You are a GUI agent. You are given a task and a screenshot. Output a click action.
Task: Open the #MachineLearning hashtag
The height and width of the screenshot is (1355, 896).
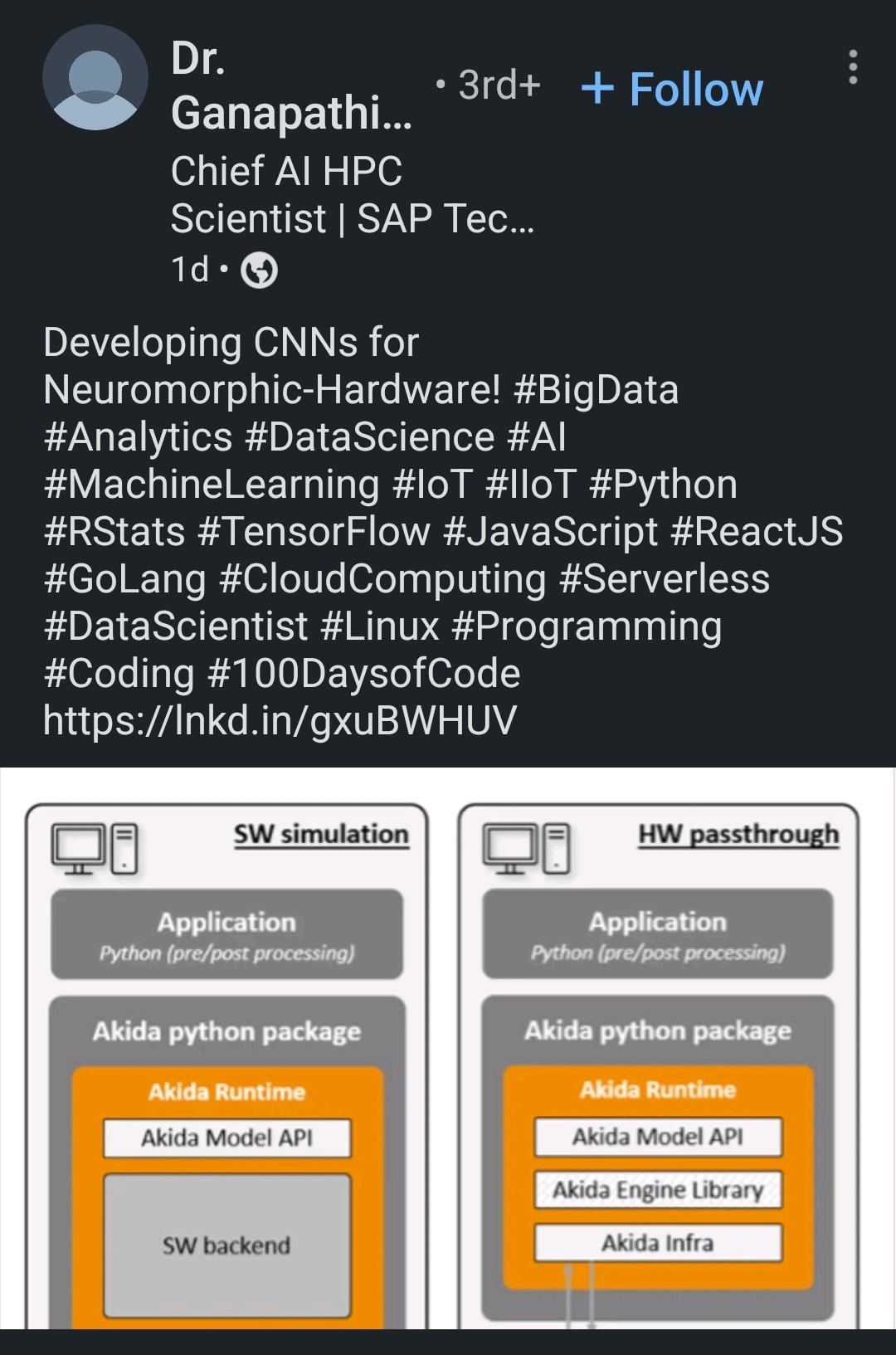click(x=212, y=484)
